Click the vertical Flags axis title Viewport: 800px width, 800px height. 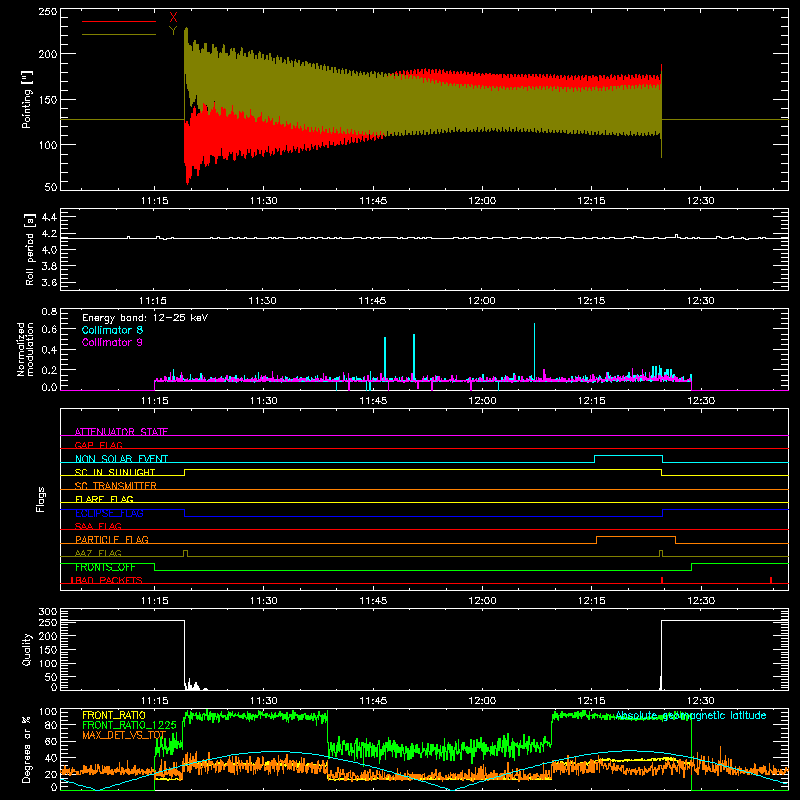click(40, 499)
